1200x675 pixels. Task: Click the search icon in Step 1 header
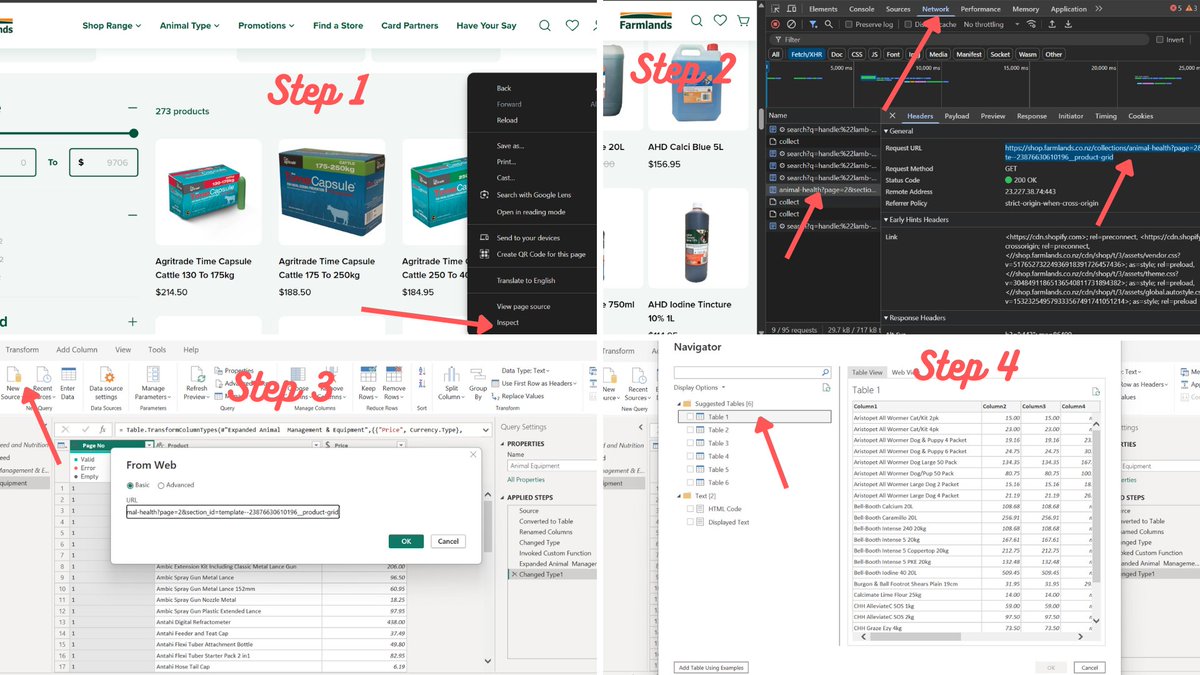tap(544, 25)
